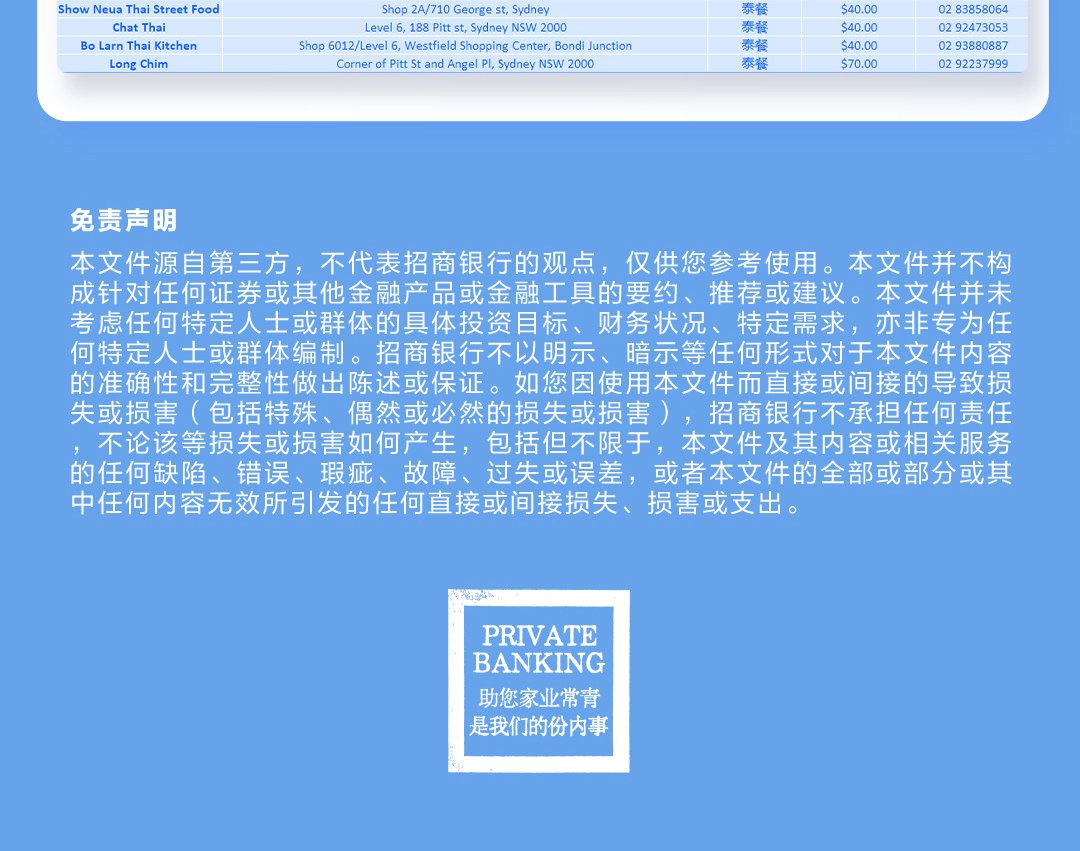Select the $70.00 price cell
The width and height of the screenshot is (1080, 851).
(858, 63)
